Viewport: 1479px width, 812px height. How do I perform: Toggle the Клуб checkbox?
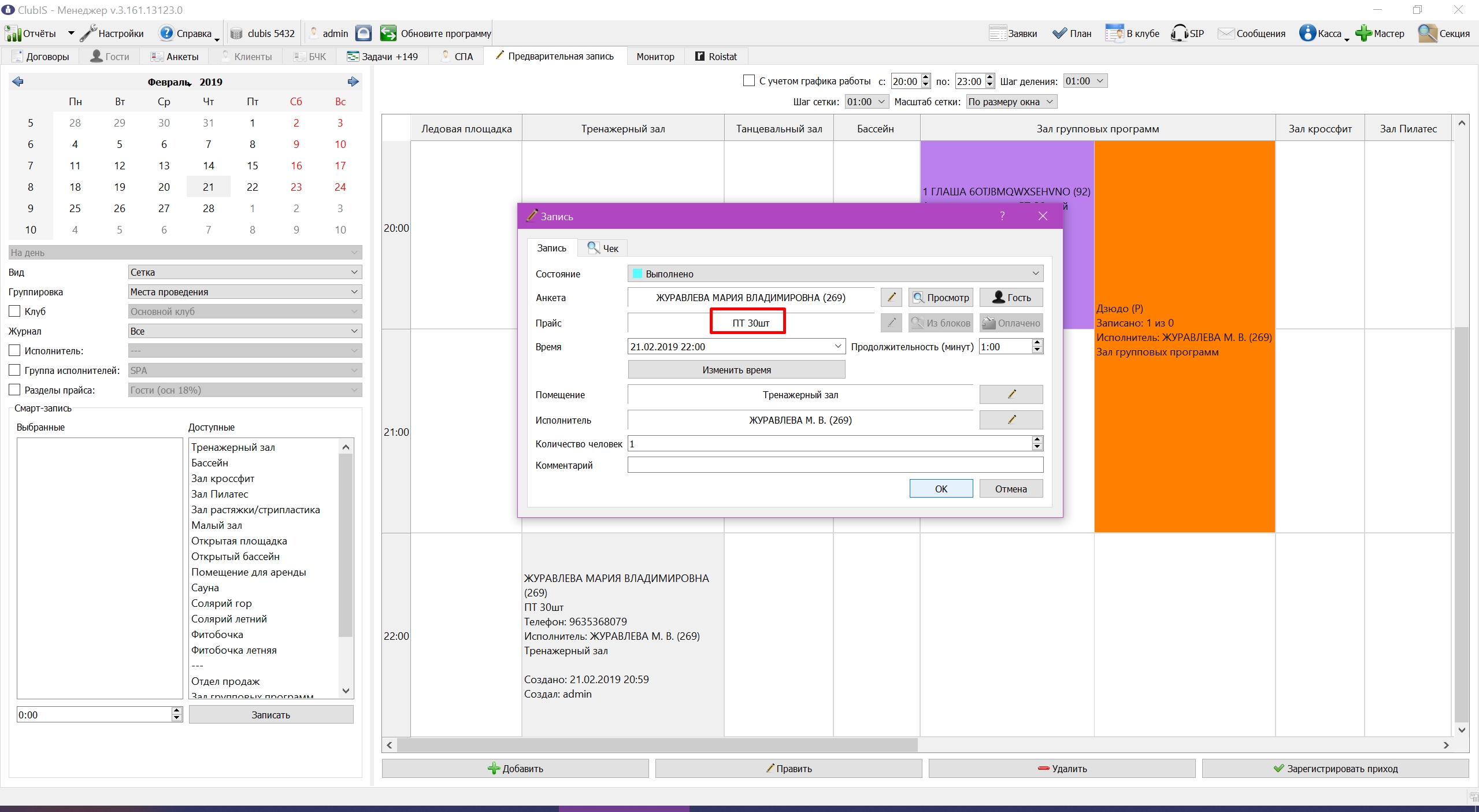pos(15,312)
